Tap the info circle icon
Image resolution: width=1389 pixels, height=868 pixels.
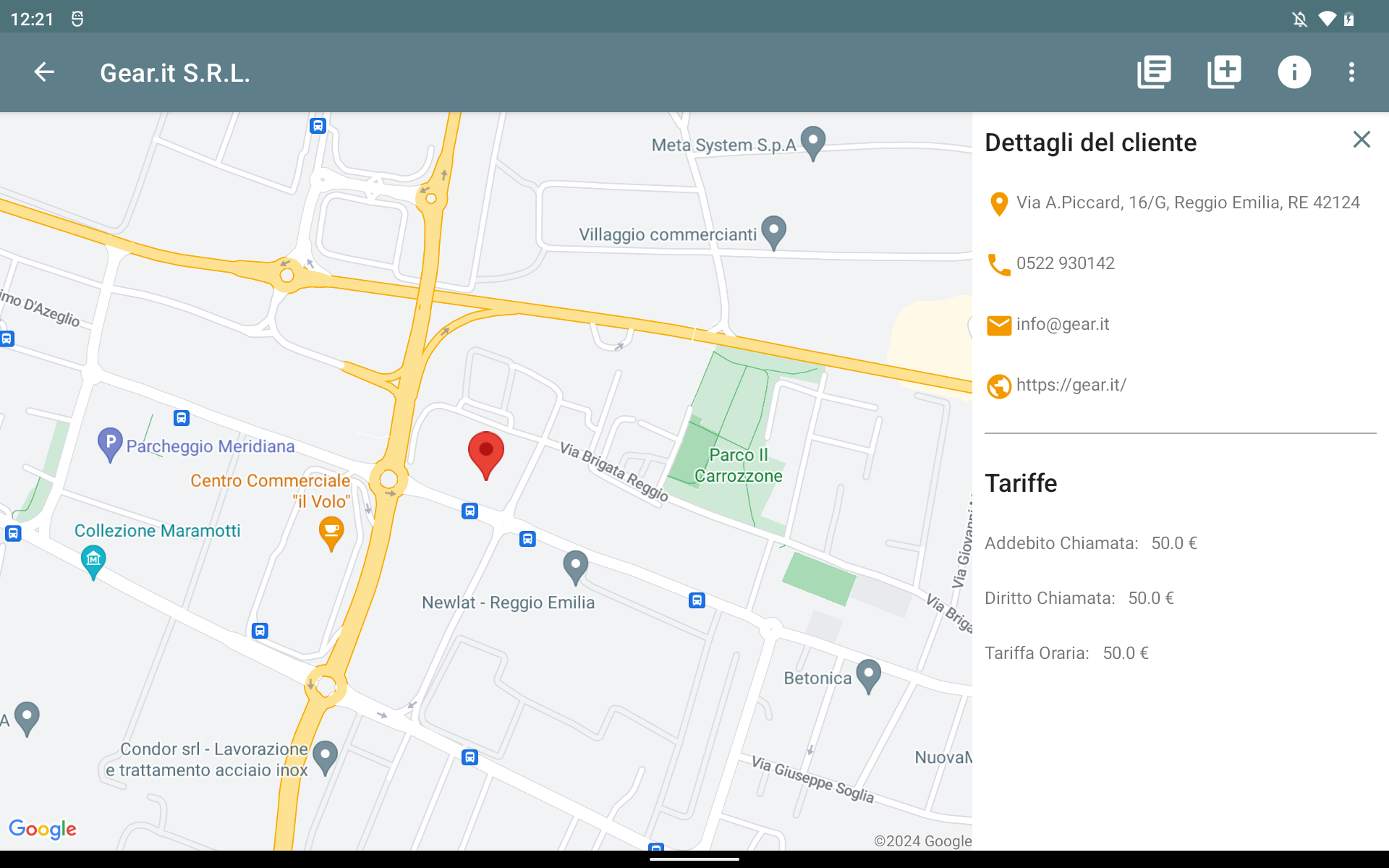(1294, 72)
